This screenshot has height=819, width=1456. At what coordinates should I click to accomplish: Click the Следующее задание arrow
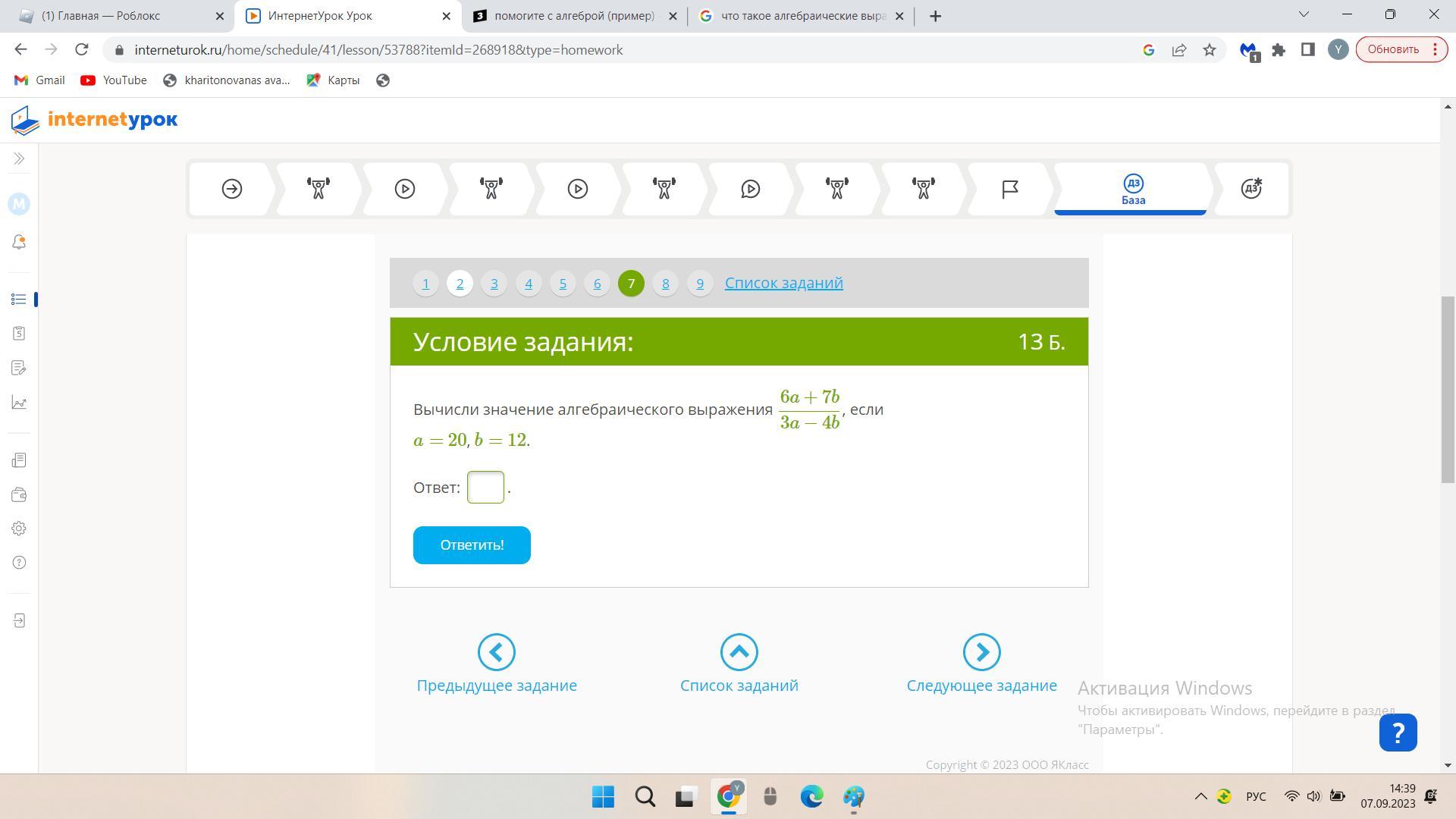(981, 652)
